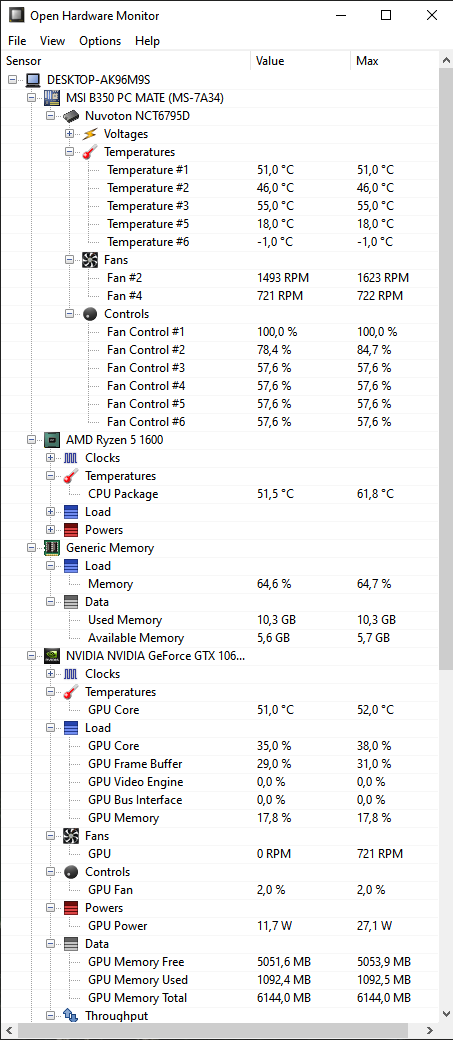453x1040 pixels.
Task: Click the Voltages lightning bolt icon
Action: tap(90, 134)
